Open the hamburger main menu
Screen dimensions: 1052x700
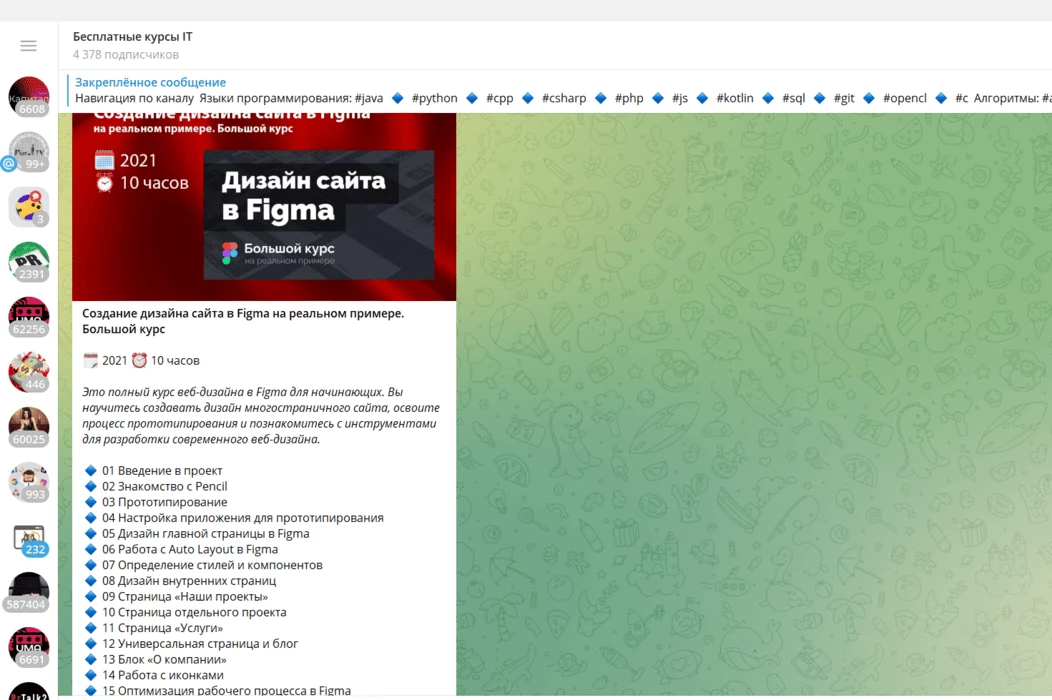(28, 46)
